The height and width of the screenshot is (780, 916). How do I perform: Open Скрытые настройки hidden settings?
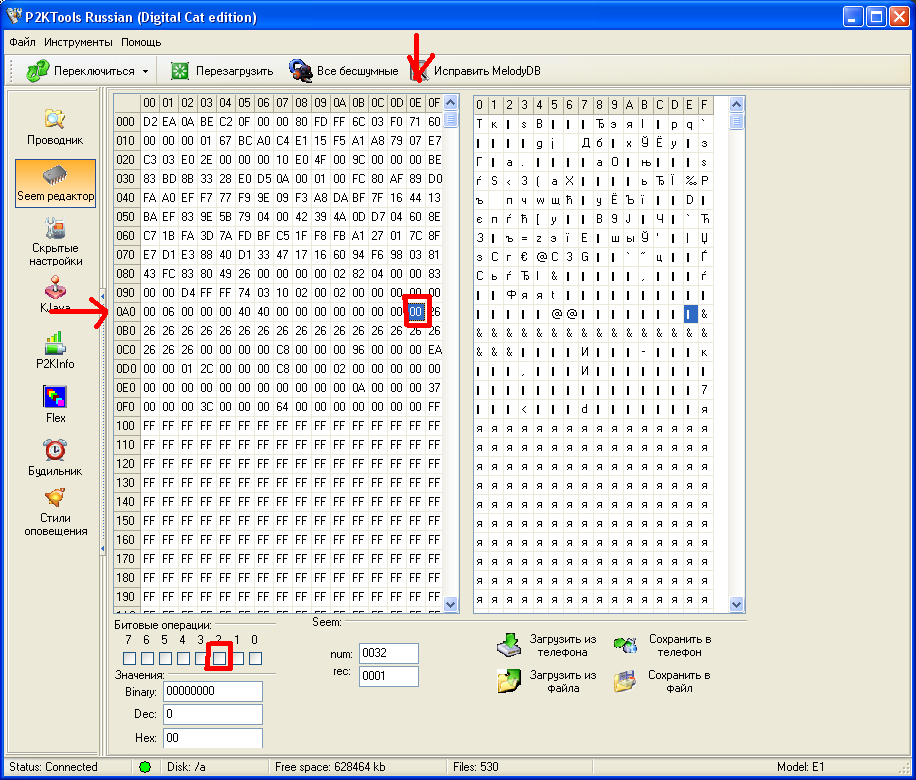(55, 241)
